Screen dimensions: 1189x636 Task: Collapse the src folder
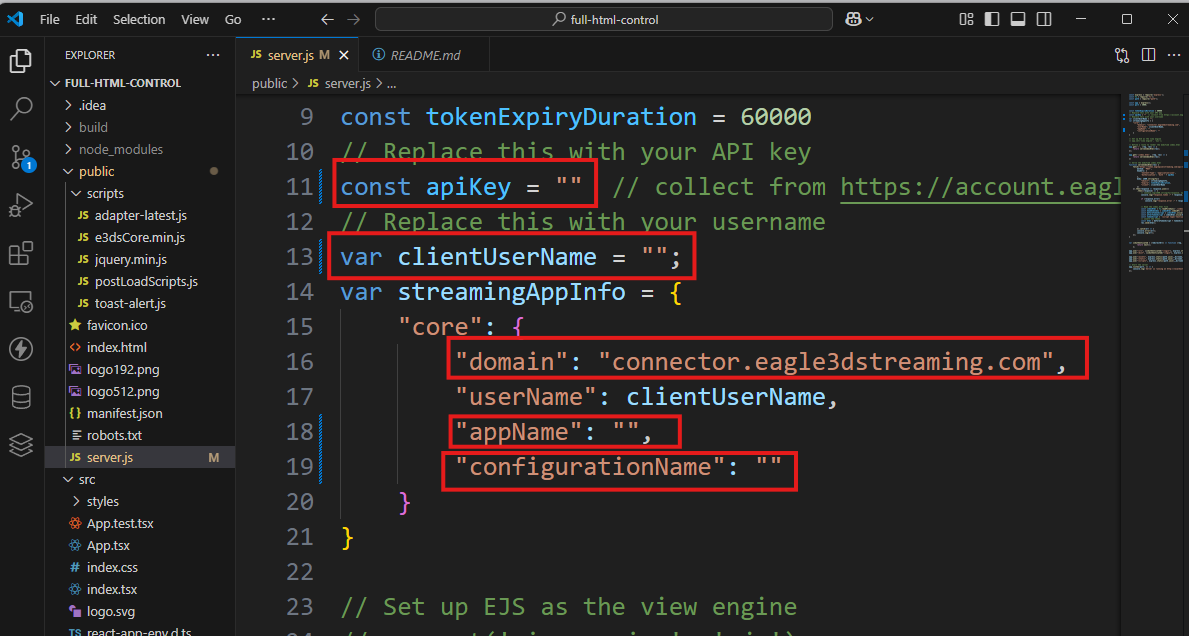[140, 480]
